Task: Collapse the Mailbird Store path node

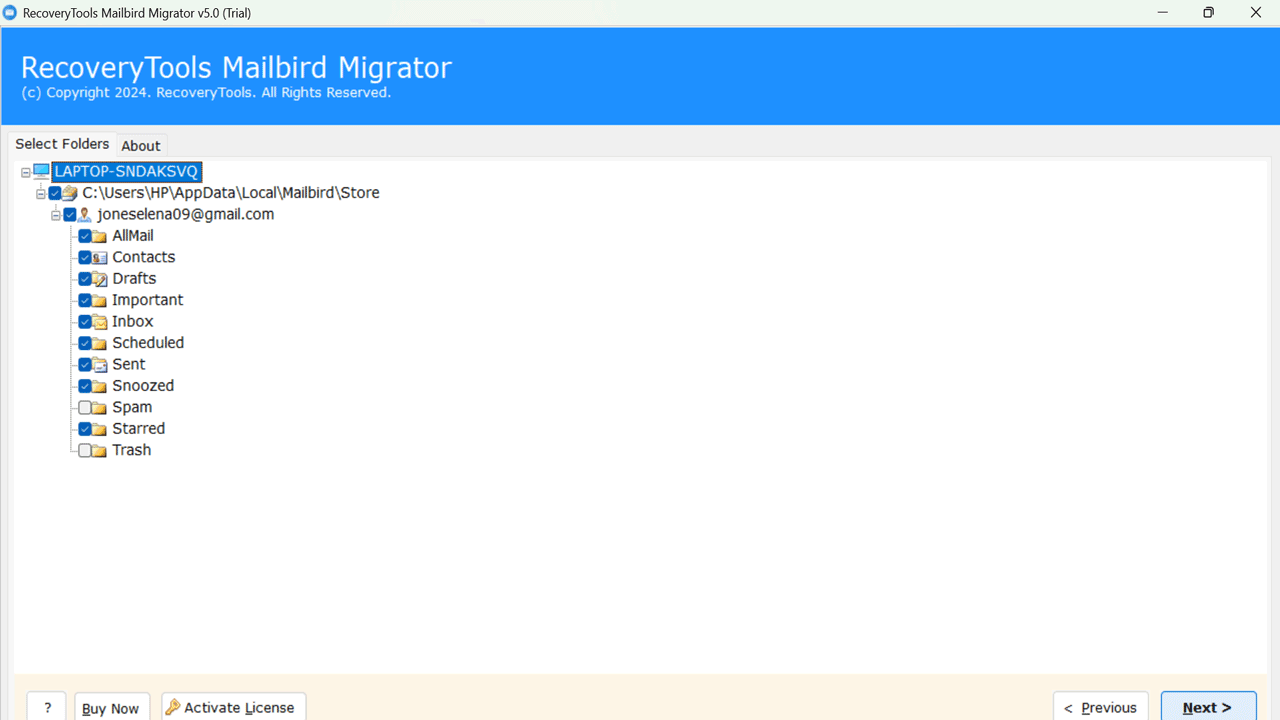Action: [41, 194]
